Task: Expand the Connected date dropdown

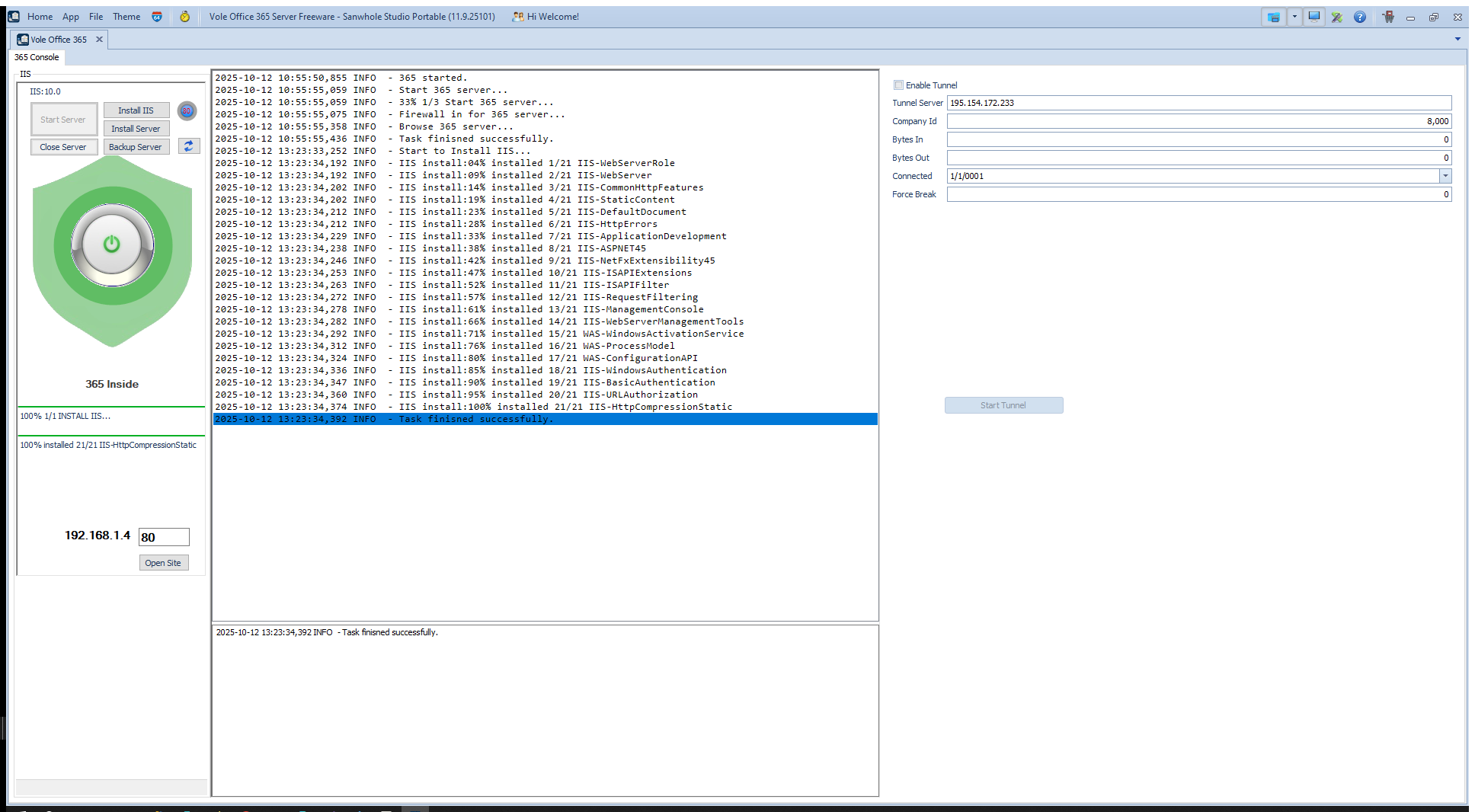Action: point(1445,176)
